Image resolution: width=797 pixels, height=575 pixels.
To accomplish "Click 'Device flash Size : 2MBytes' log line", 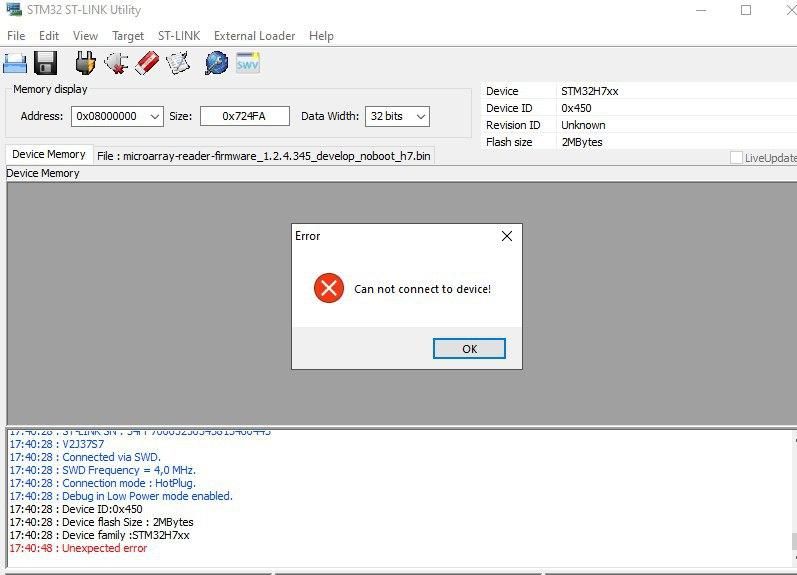I will (102, 522).
